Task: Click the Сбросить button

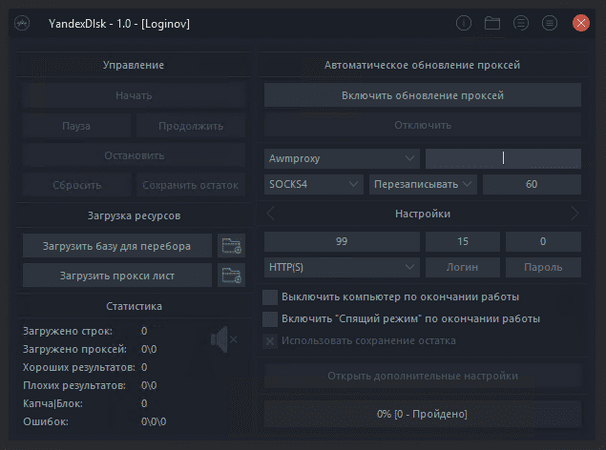Action: click(x=77, y=185)
